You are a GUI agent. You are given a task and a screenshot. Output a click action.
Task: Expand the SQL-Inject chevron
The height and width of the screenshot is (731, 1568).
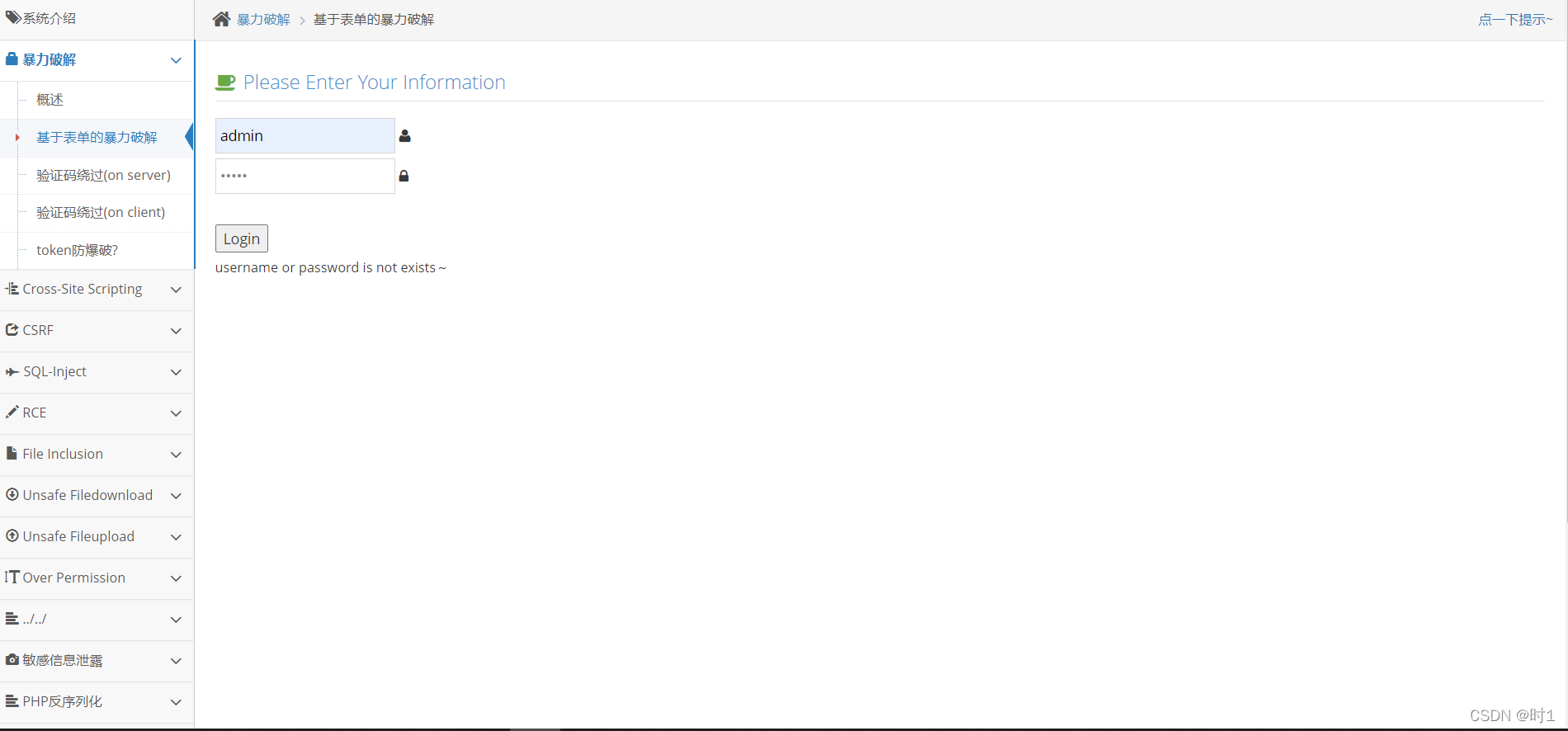(x=176, y=372)
